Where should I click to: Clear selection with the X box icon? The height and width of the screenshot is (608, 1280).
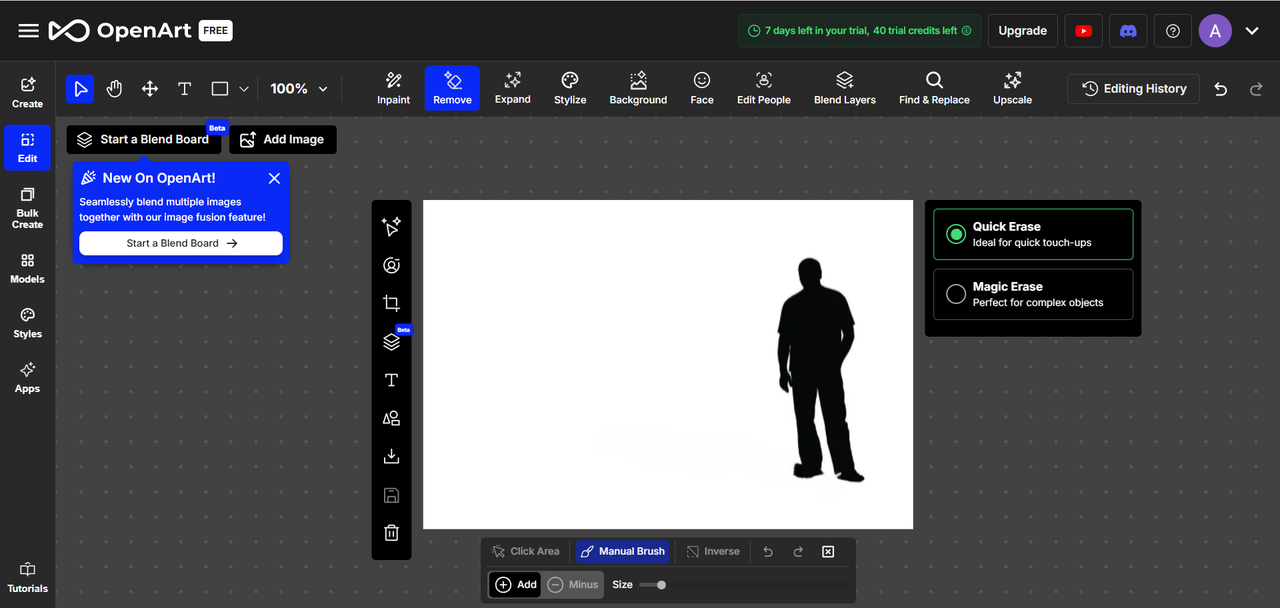click(828, 551)
